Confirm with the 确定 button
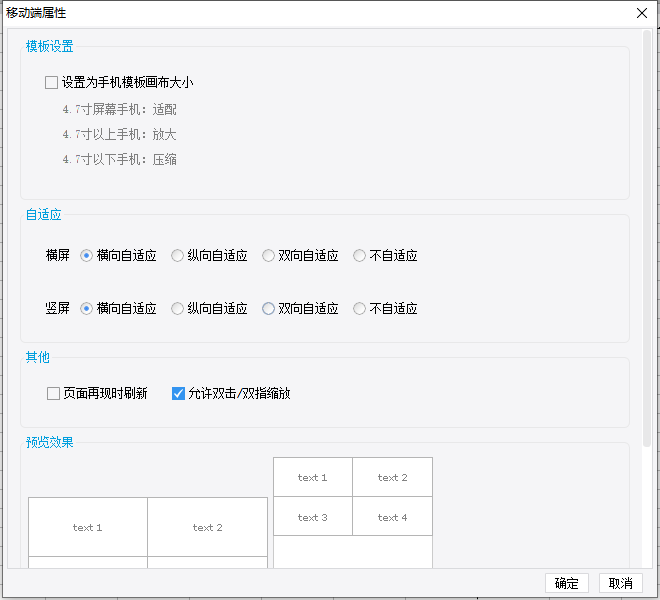The width and height of the screenshot is (660, 600). coord(567,583)
